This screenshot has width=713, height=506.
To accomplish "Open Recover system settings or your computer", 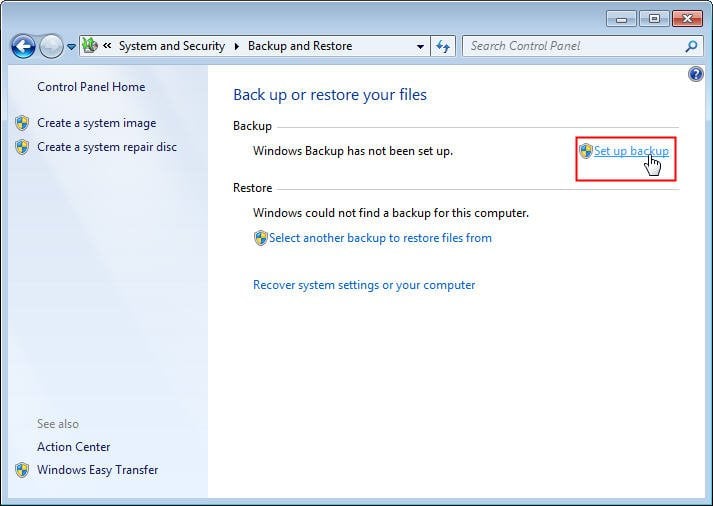I will click(364, 285).
